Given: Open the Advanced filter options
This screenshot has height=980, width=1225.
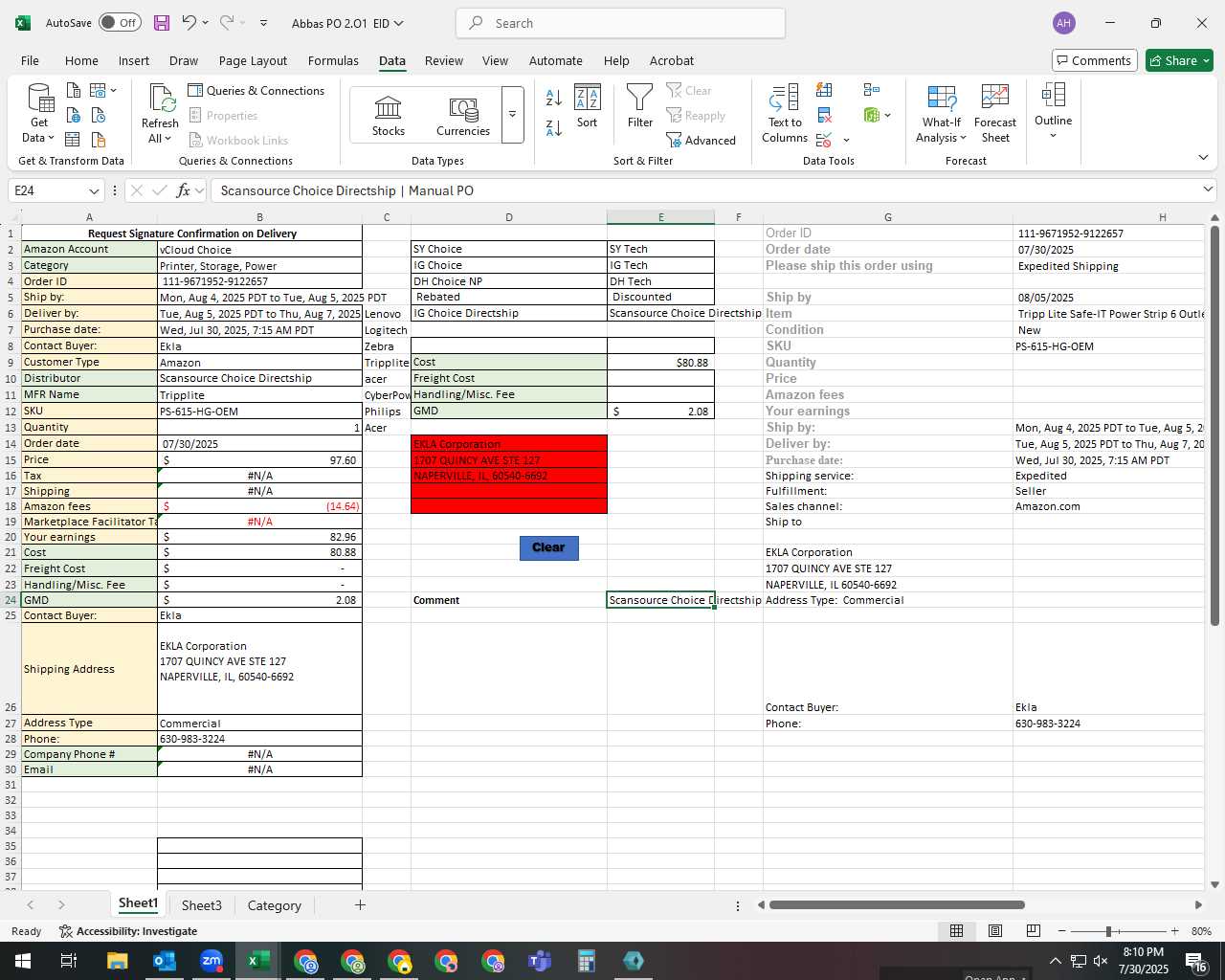Looking at the screenshot, I should [702, 141].
